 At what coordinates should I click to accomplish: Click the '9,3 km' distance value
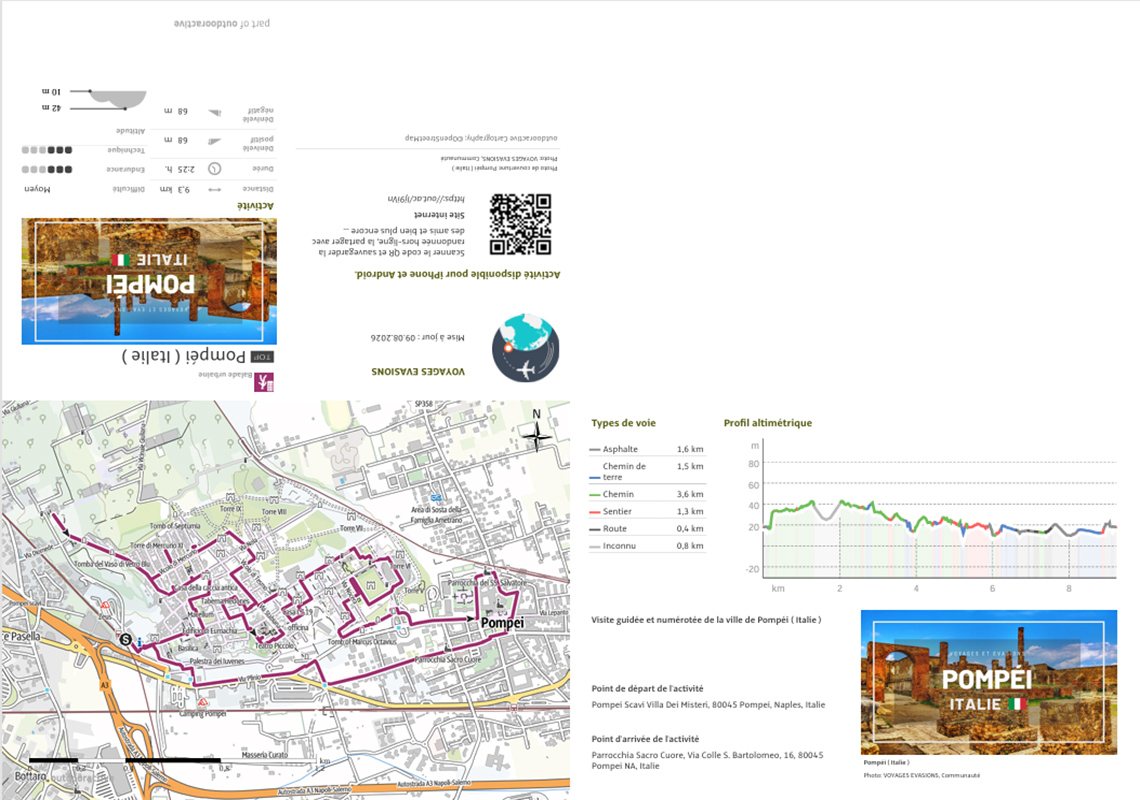click(174, 189)
